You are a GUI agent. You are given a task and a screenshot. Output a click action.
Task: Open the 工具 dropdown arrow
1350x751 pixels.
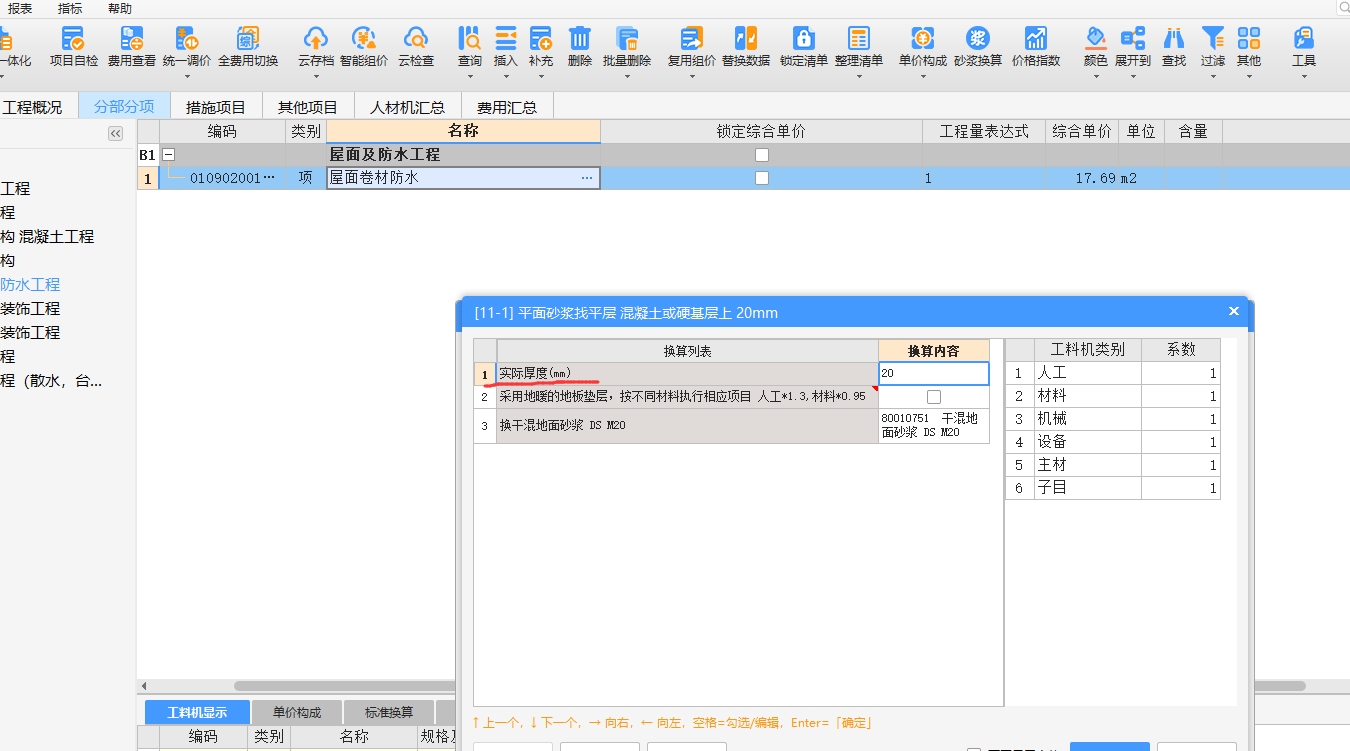click(1304, 76)
